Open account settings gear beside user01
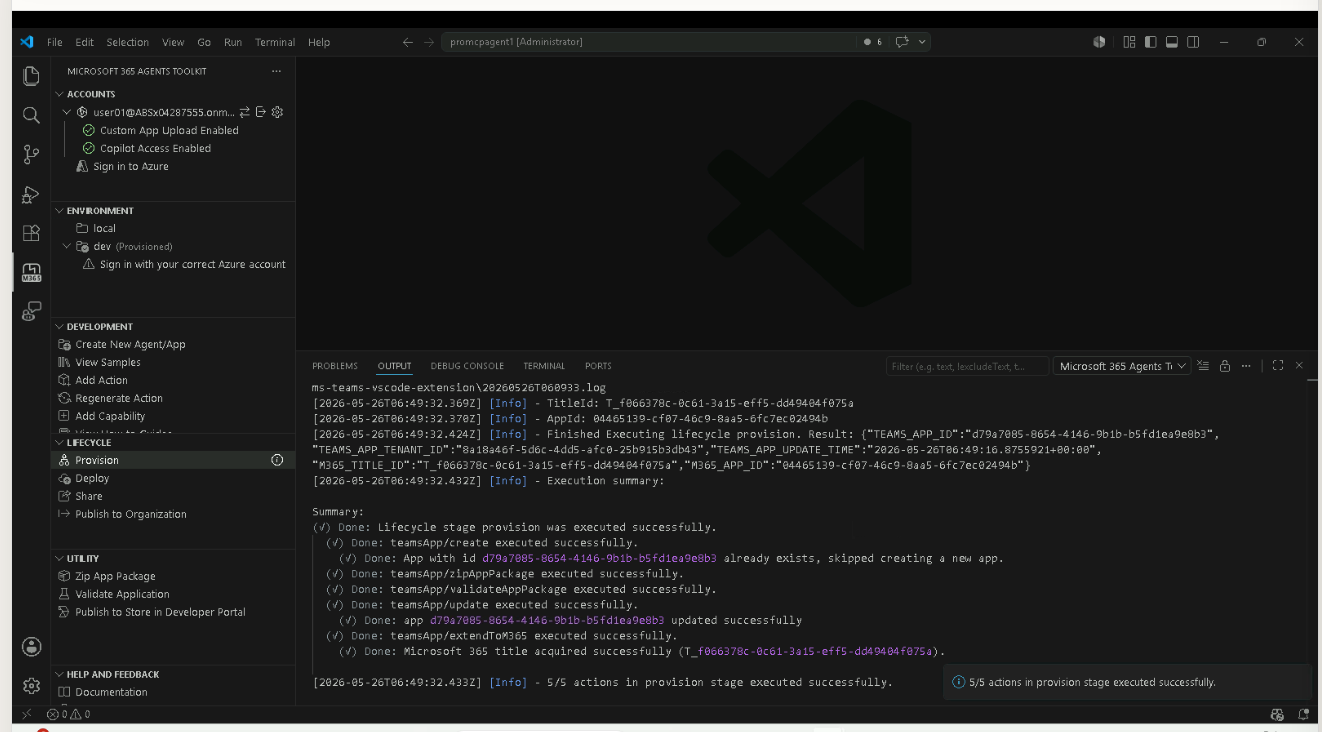Image resolution: width=1322 pixels, height=732 pixels. pos(278,112)
